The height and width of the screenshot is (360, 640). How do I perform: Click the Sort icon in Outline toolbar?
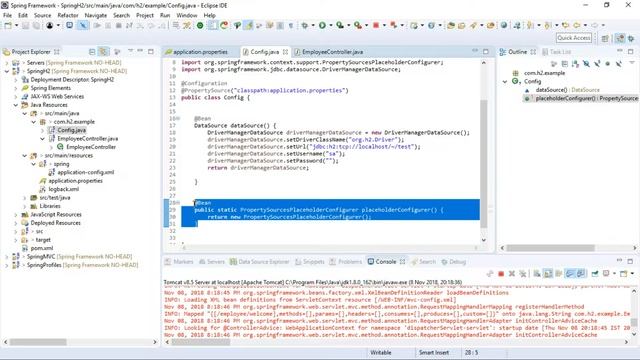point(576,64)
